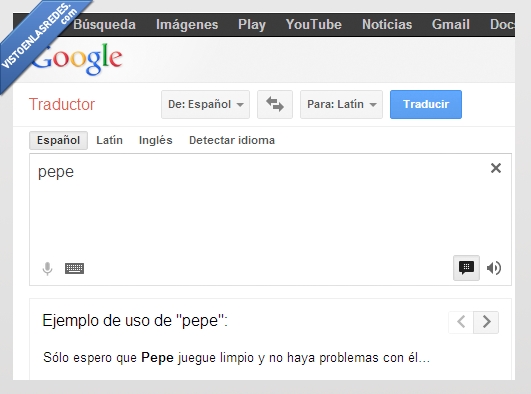This screenshot has width=531, height=394.
Task: Open Play in the top navigation bar
Action: [252, 25]
